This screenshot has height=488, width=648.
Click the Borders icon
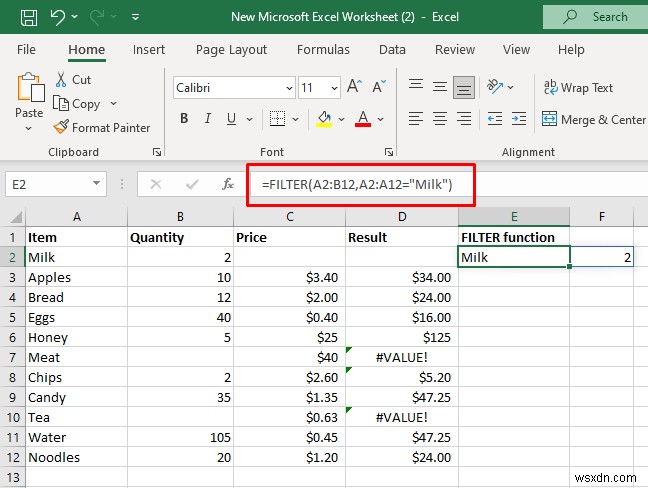277,119
